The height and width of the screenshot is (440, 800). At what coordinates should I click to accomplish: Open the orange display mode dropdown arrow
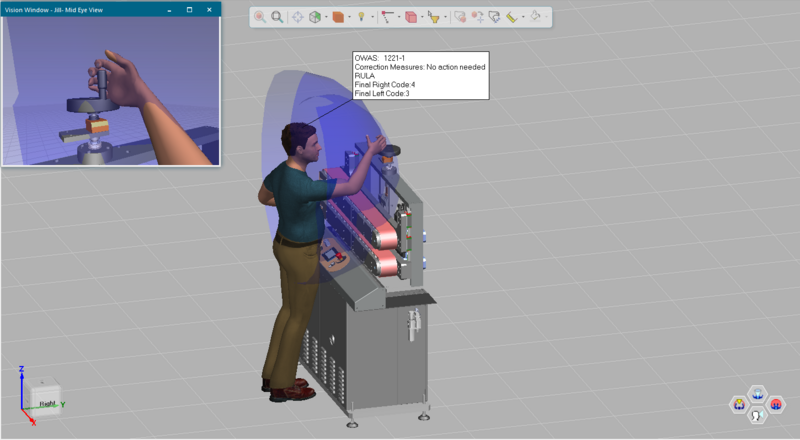[349, 17]
